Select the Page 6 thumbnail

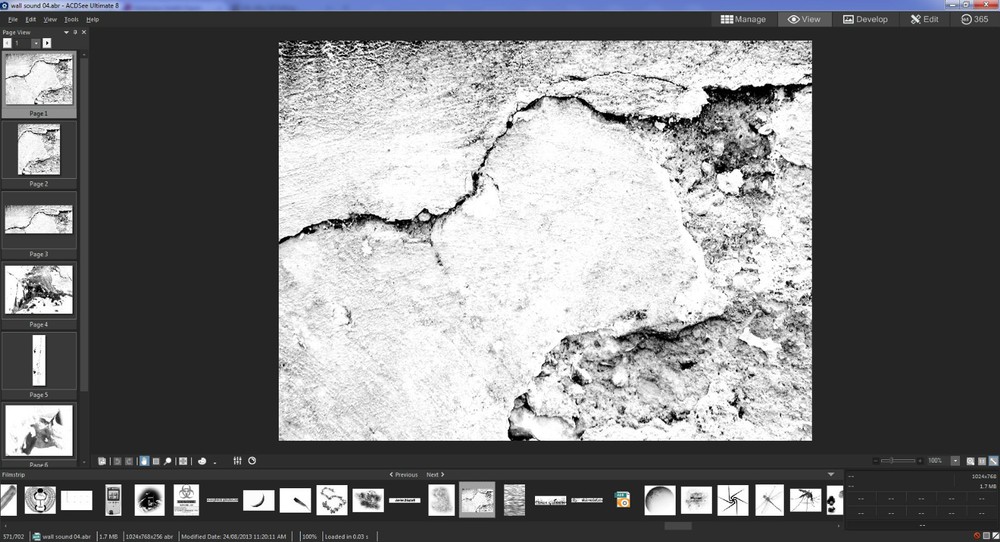[39, 435]
